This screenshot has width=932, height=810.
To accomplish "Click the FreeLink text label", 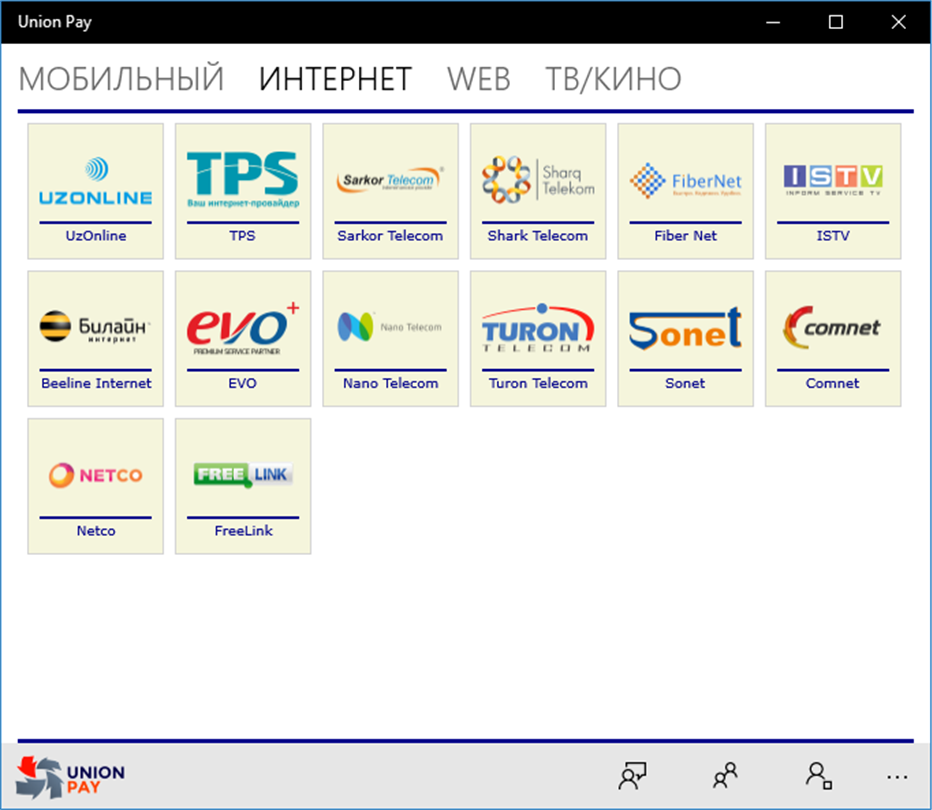I will [244, 531].
